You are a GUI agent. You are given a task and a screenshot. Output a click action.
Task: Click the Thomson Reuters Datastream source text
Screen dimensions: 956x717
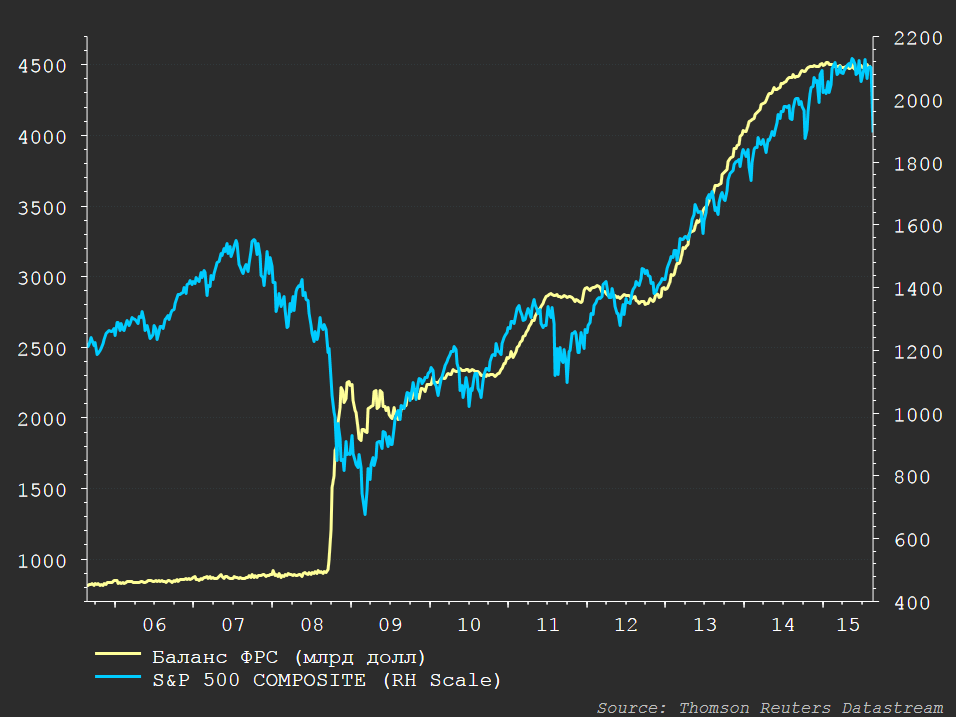click(x=770, y=707)
